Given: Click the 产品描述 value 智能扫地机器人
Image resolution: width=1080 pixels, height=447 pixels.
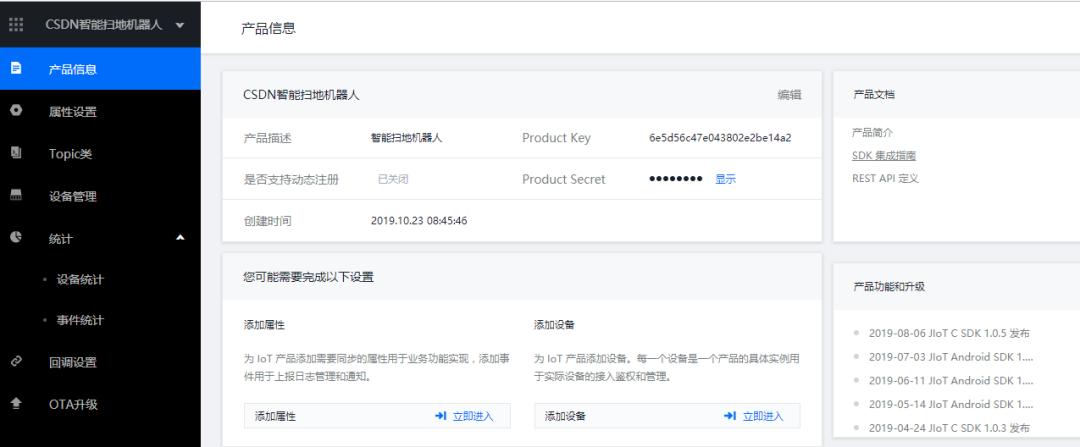Looking at the screenshot, I should [406, 138].
